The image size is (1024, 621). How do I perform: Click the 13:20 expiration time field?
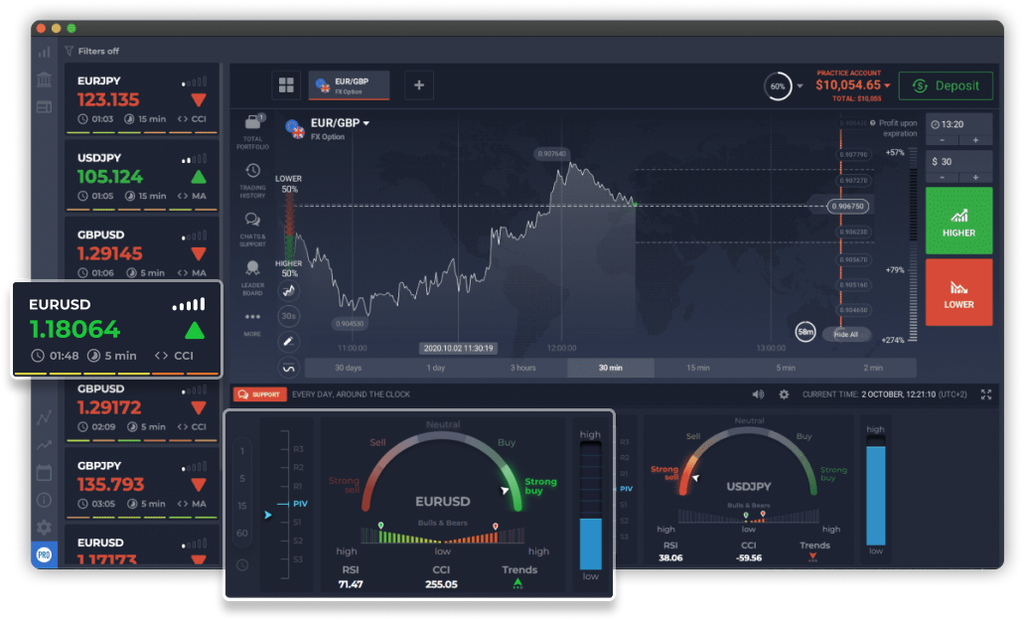coord(959,125)
